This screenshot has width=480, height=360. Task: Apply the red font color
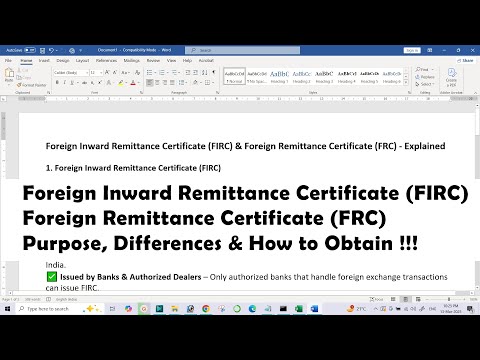pos(133,82)
